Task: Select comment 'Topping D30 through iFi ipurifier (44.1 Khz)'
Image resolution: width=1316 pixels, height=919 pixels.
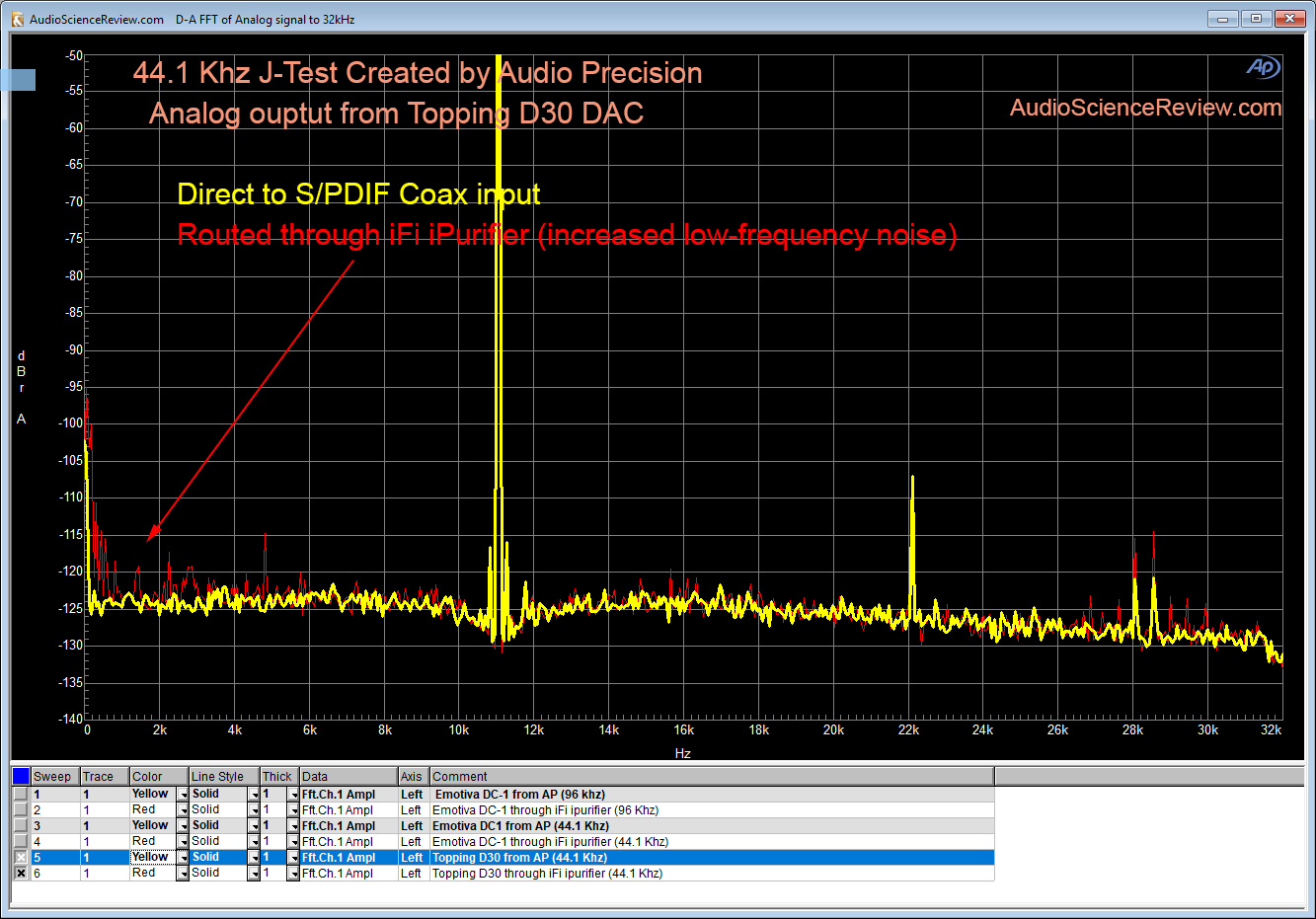Action: pyautogui.click(x=547, y=874)
